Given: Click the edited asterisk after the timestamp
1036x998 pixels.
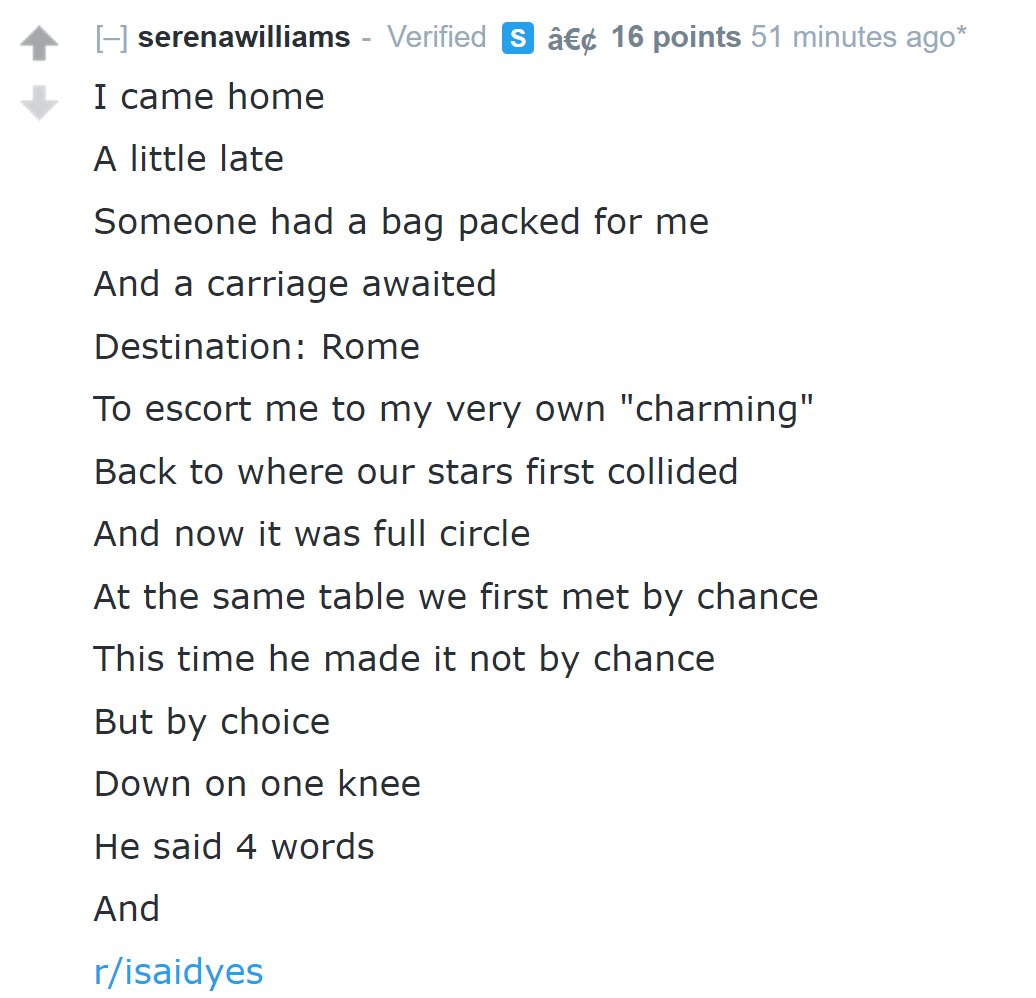Looking at the screenshot, I should tap(962, 36).
